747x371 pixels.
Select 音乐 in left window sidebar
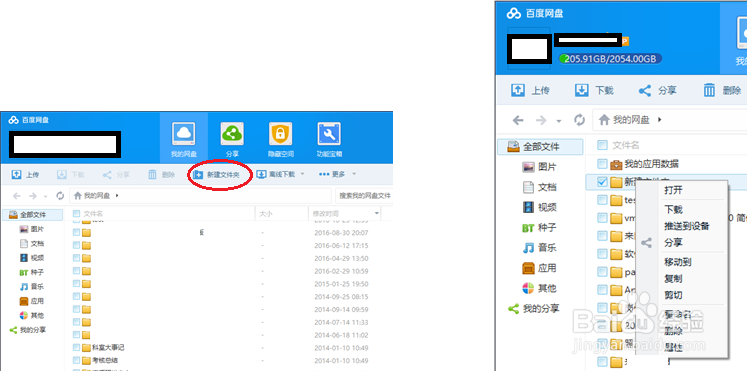(x=32, y=287)
